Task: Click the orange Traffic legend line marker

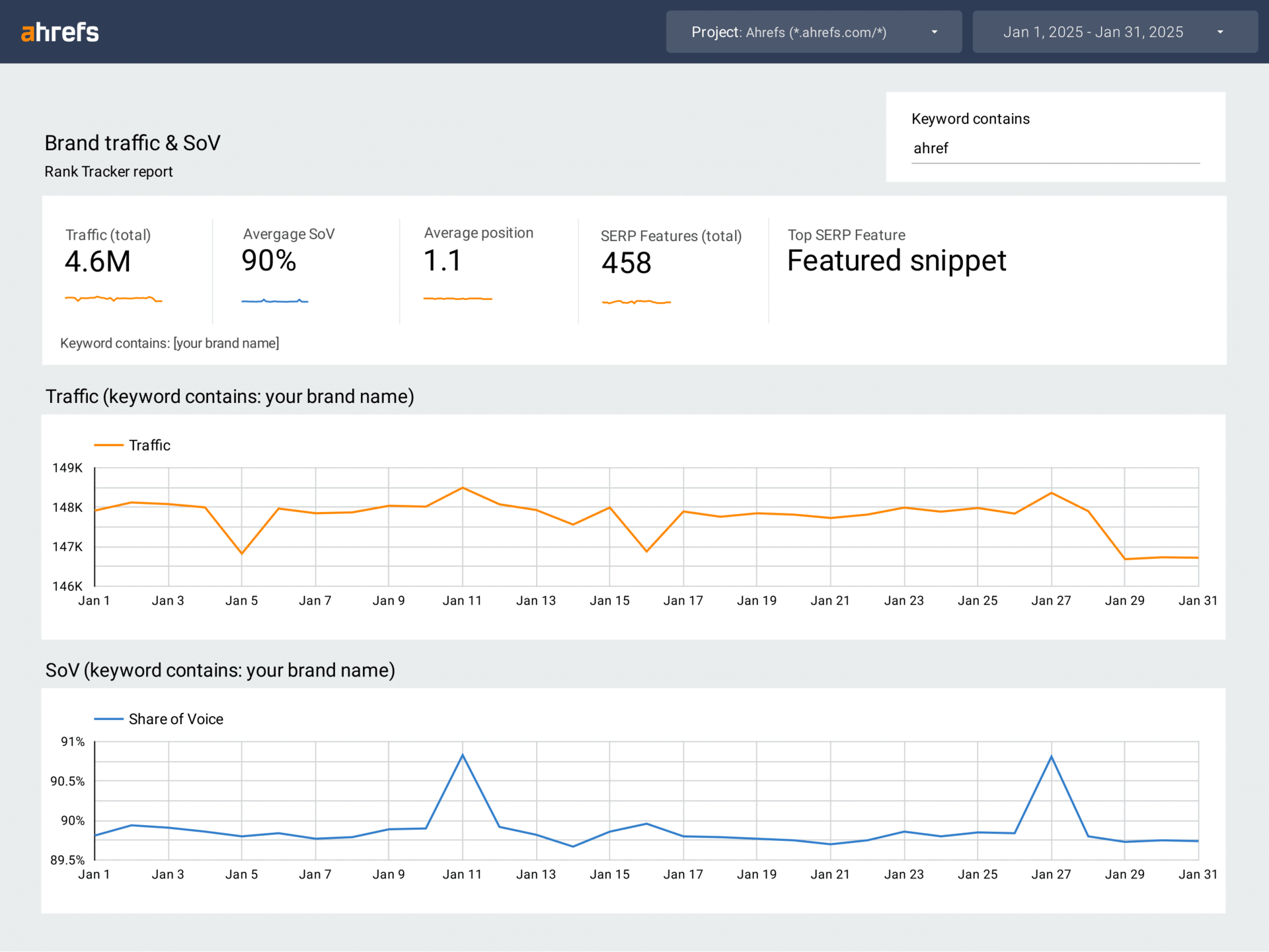Action: pyautogui.click(x=110, y=445)
